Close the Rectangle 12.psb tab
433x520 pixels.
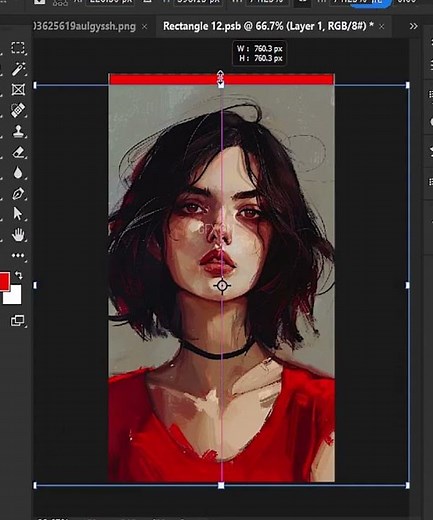tap(382, 27)
